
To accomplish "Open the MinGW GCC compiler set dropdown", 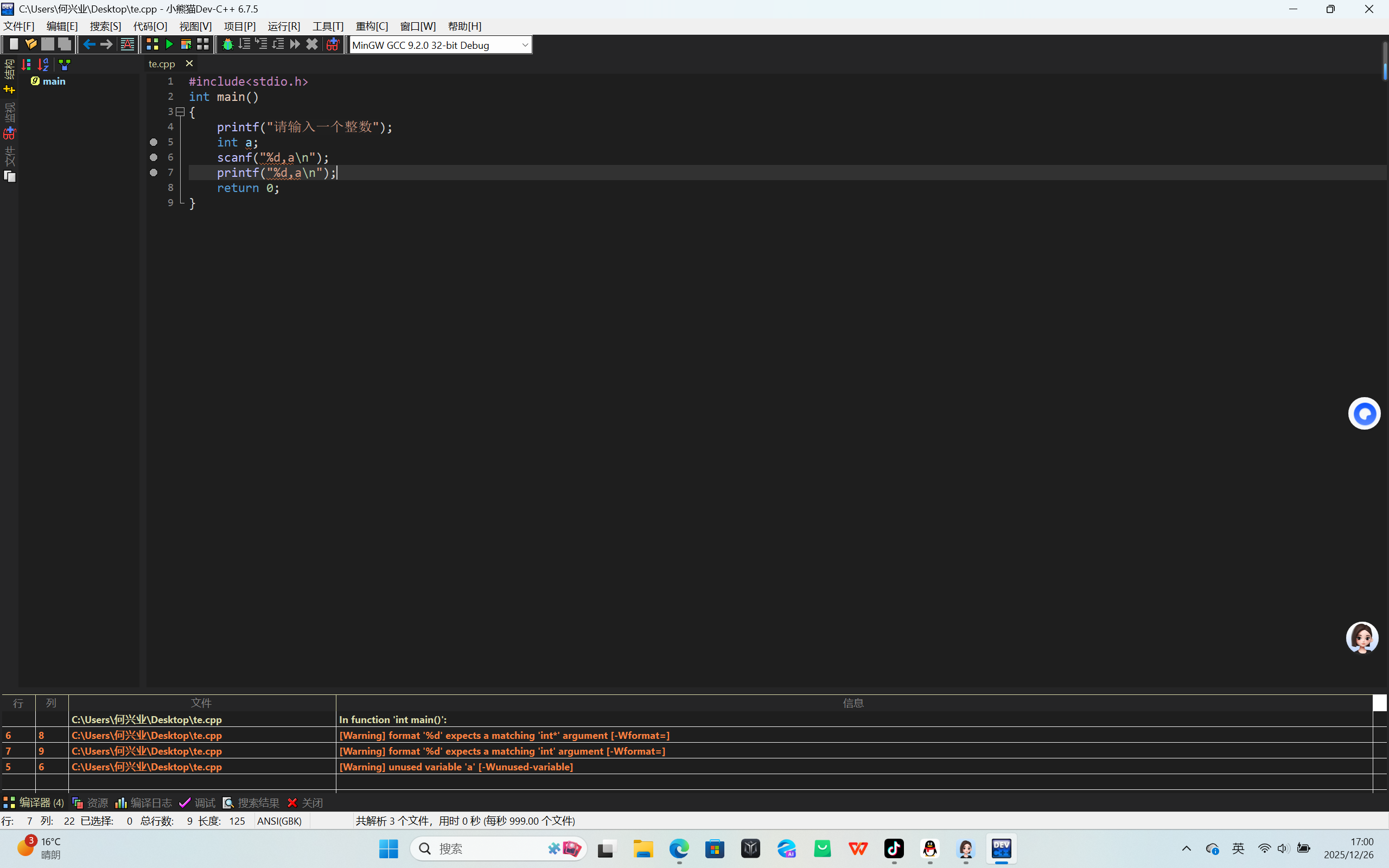I will 524,45.
